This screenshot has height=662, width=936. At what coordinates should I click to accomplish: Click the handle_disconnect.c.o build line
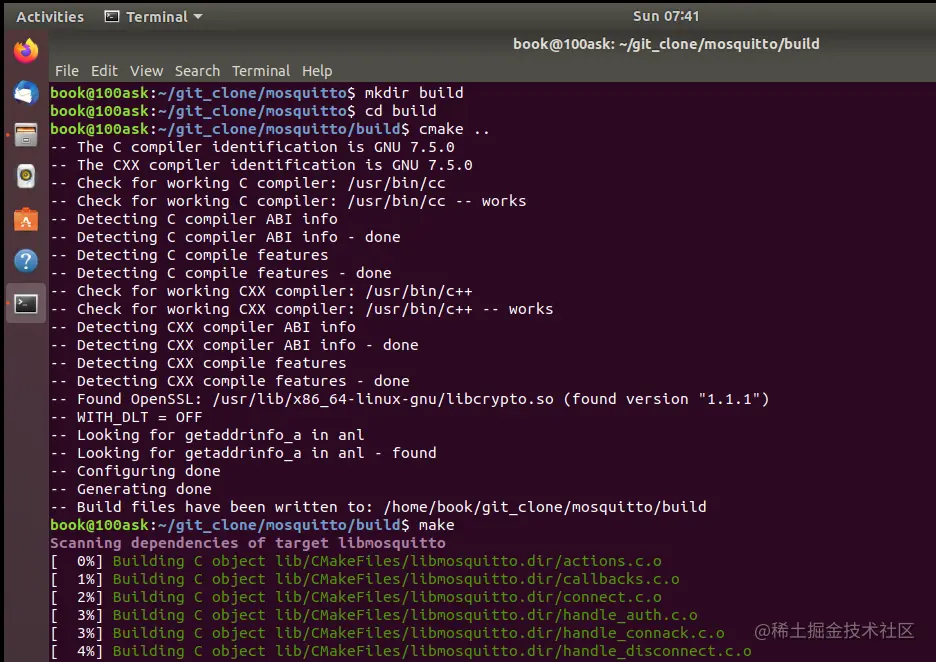pos(401,651)
